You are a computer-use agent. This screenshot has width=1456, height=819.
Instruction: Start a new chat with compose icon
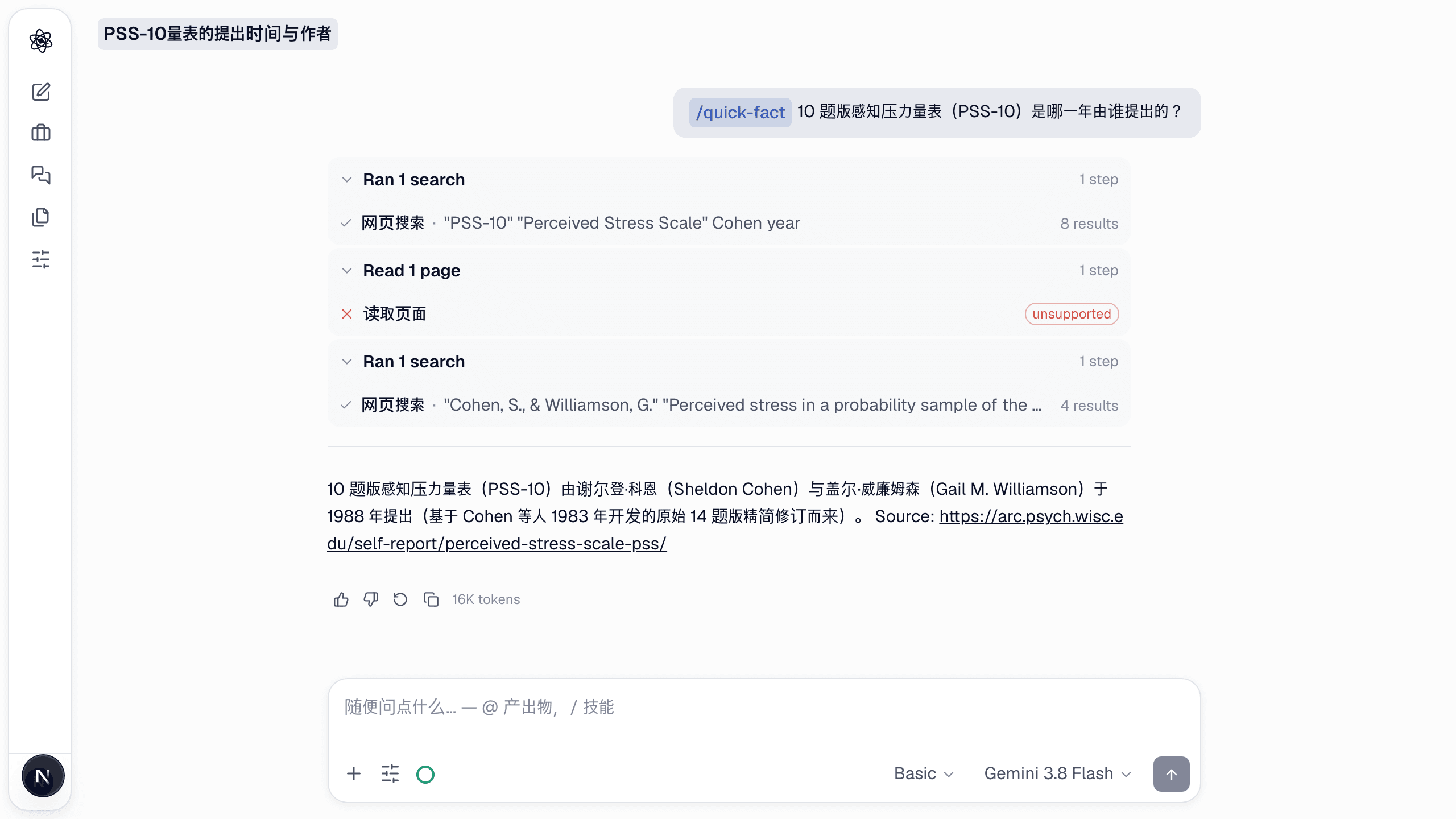[x=41, y=92]
